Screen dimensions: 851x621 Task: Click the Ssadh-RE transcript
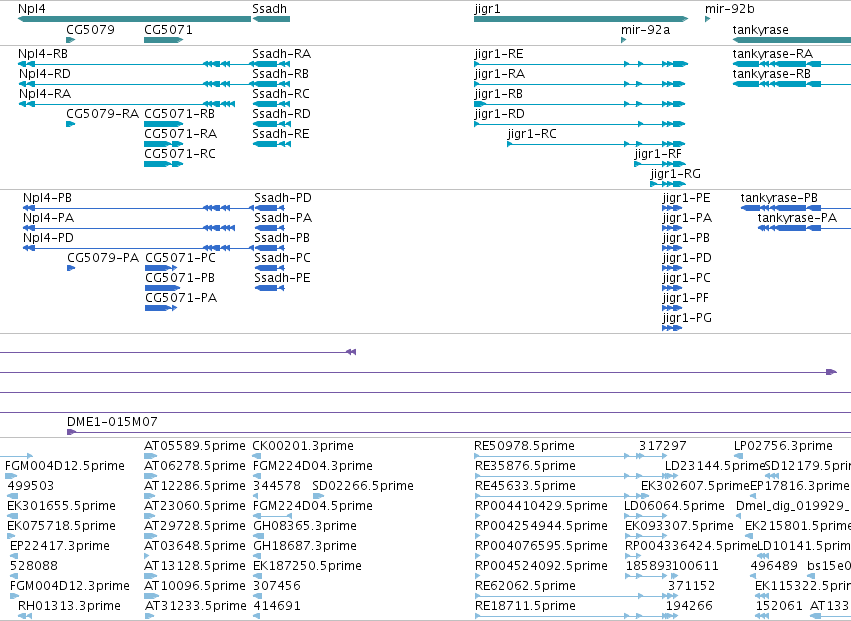pyautogui.click(x=271, y=144)
